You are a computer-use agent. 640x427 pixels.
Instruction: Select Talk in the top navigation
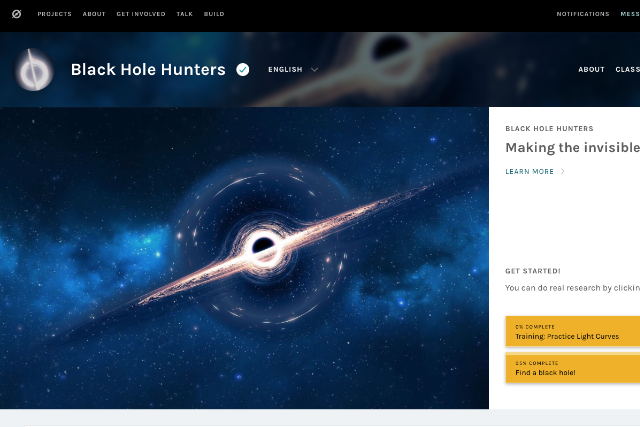pyautogui.click(x=184, y=14)
